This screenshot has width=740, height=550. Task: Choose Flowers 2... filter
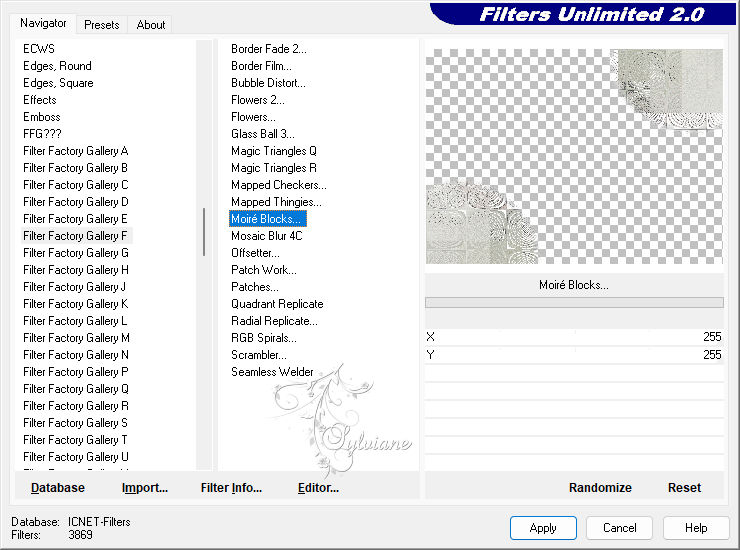(258, 100)
